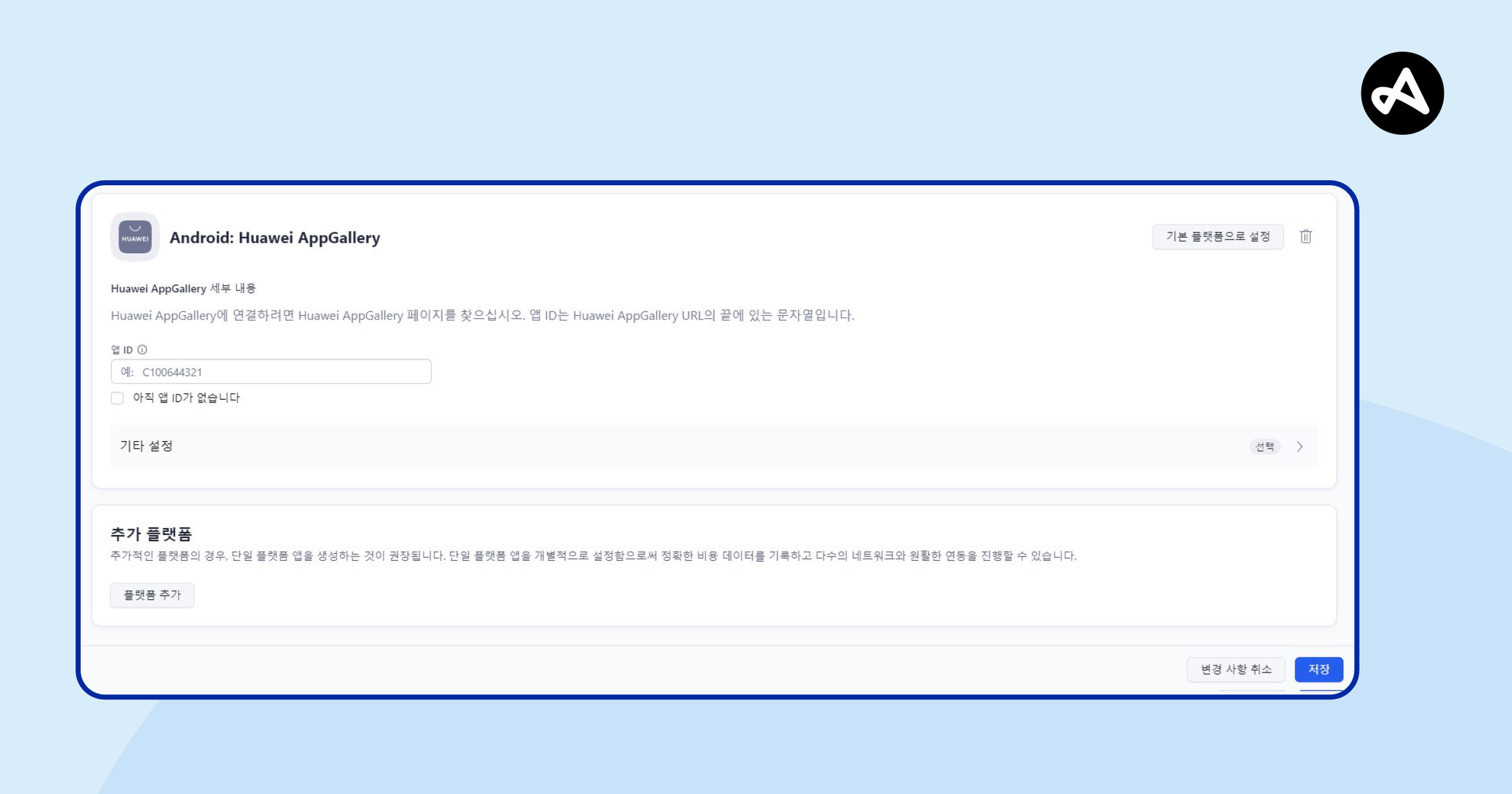Screen dimensions: 1512x794
Task: Click the 선택 badge in 기타 설정 row
Action: coord(1264,447)
